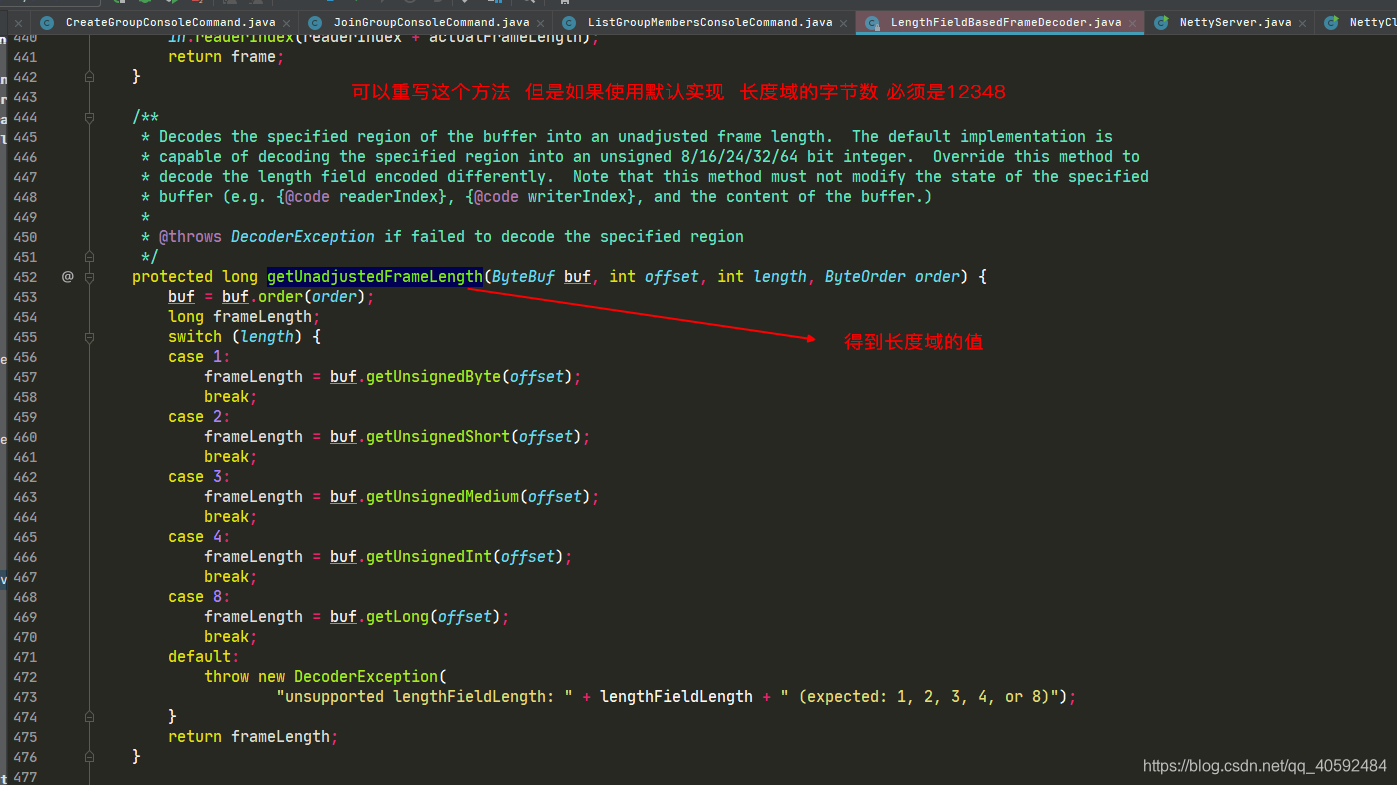Image resolution: width=1397 pixels, height=785 pixels.
Task: Click the '@throws' Javadoc tag
Action: [x=190, y=237]
